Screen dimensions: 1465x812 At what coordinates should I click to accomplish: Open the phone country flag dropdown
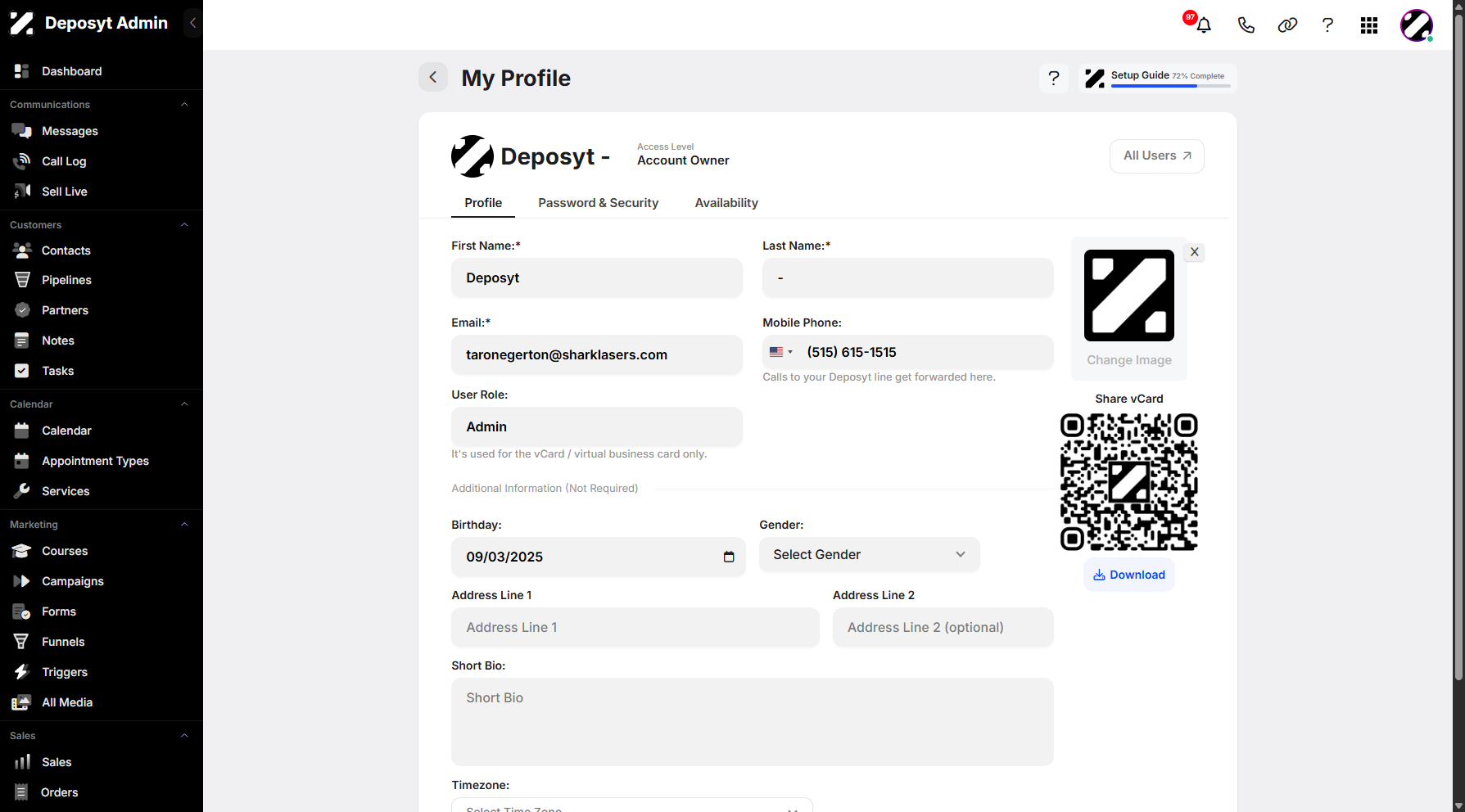click(781, 352)
